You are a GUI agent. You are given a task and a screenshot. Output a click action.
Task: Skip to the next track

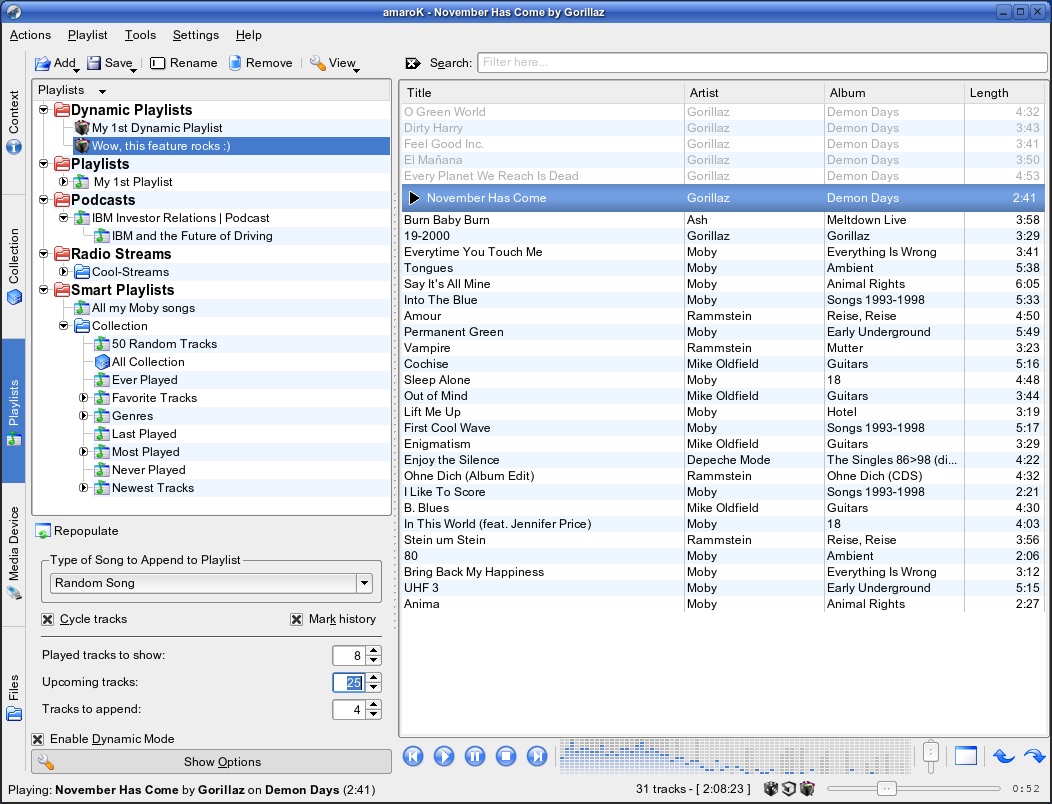click(x=537, y=756)
